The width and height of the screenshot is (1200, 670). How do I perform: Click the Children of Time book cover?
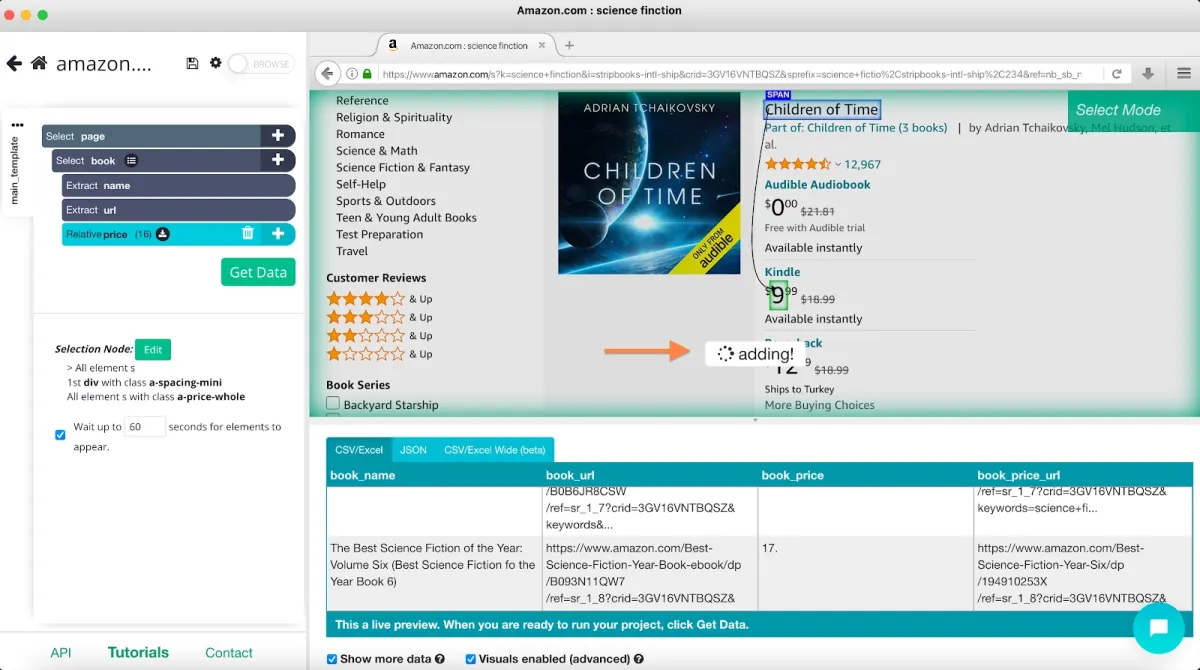[651, 184]
